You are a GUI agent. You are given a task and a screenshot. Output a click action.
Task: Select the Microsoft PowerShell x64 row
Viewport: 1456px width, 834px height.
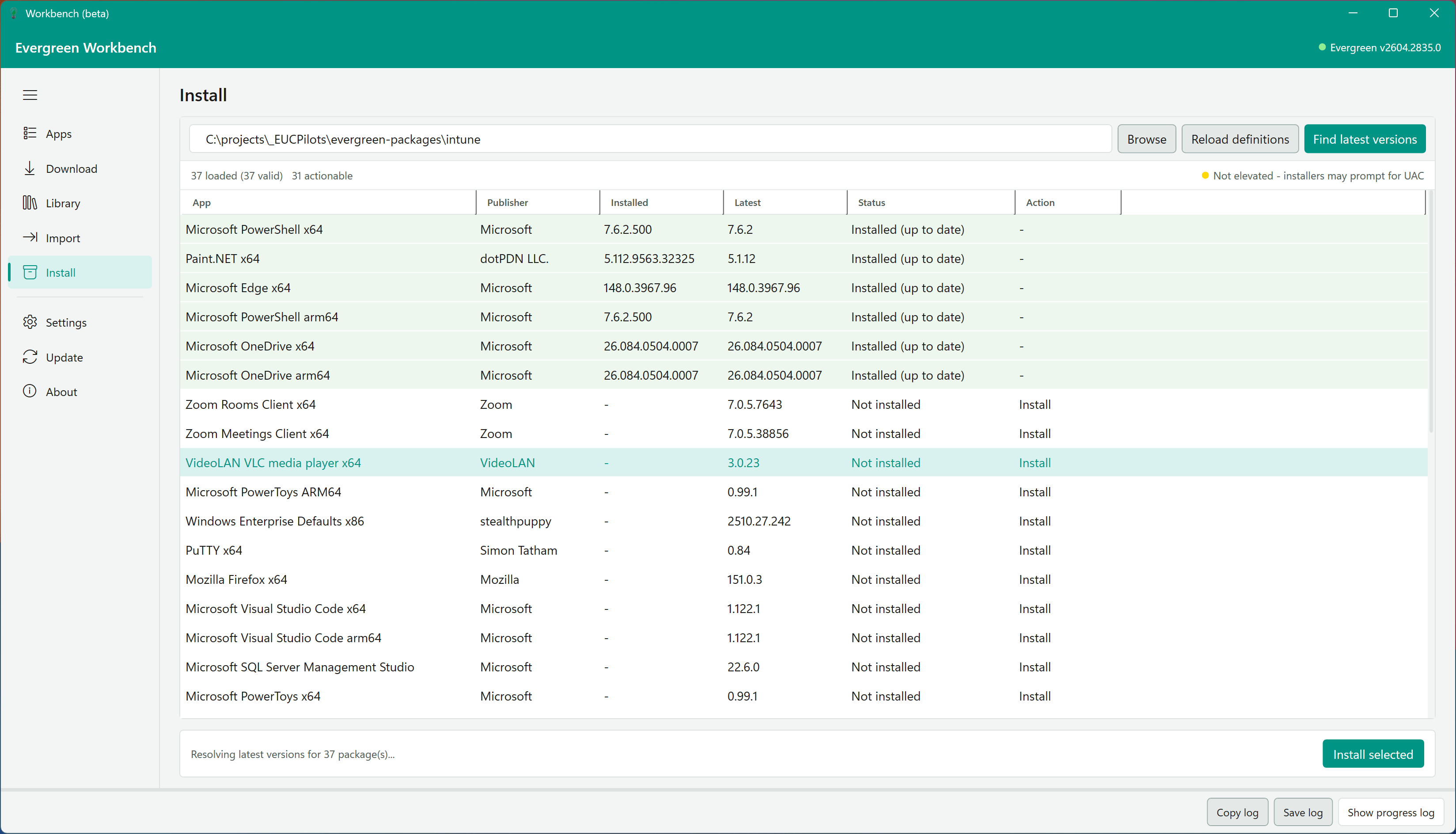coord(804,230)
